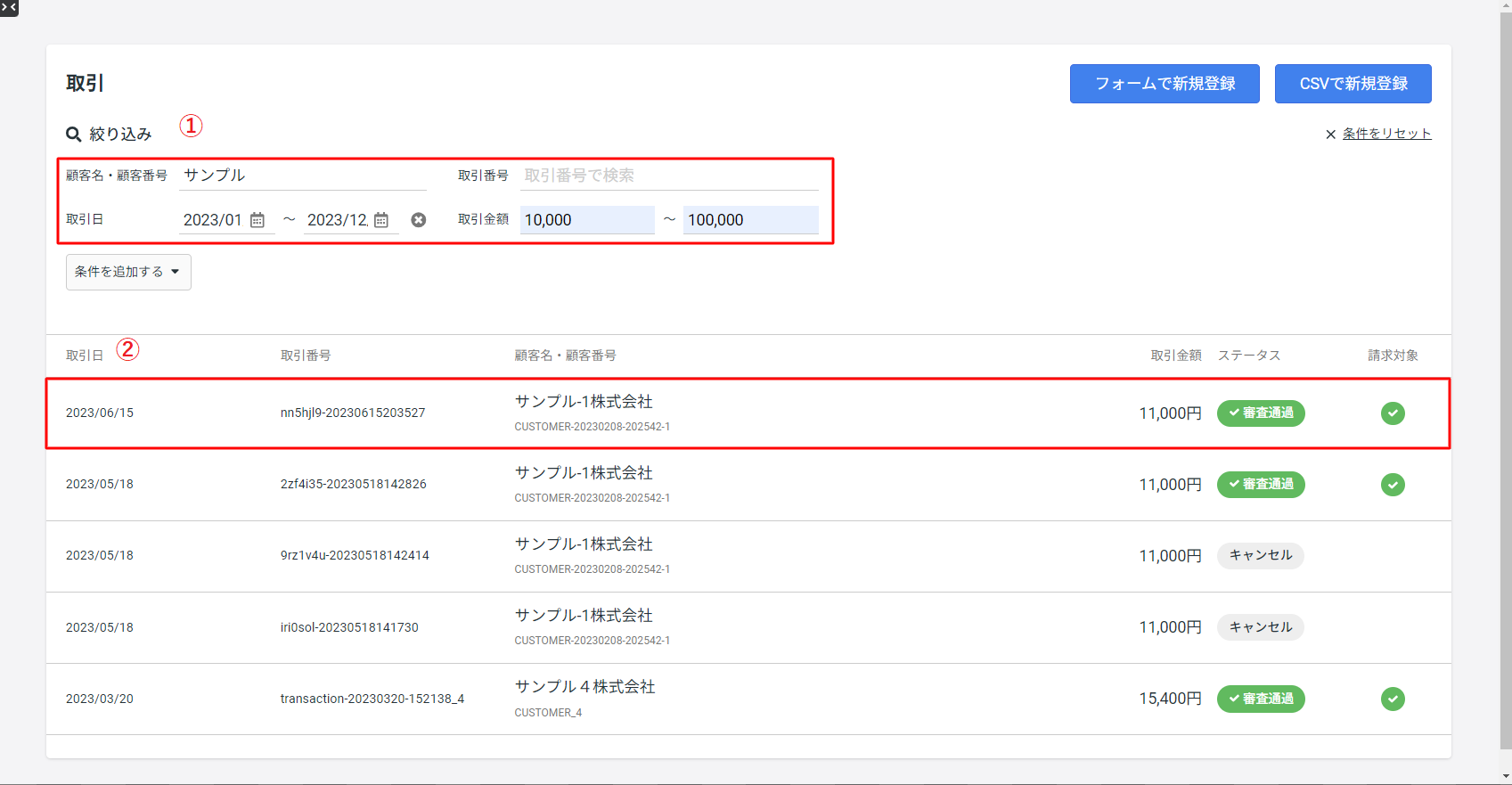Click date 2023/03/20
The height and width of the screenshot is (785, 1512).
coord(100,699)
